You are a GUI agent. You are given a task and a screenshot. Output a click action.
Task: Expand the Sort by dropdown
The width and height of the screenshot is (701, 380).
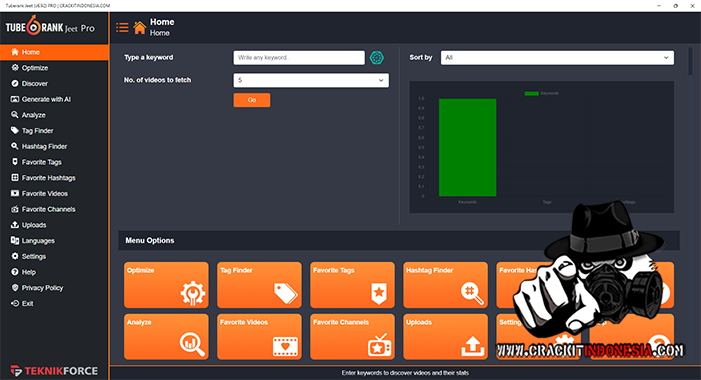coord(557,58)
